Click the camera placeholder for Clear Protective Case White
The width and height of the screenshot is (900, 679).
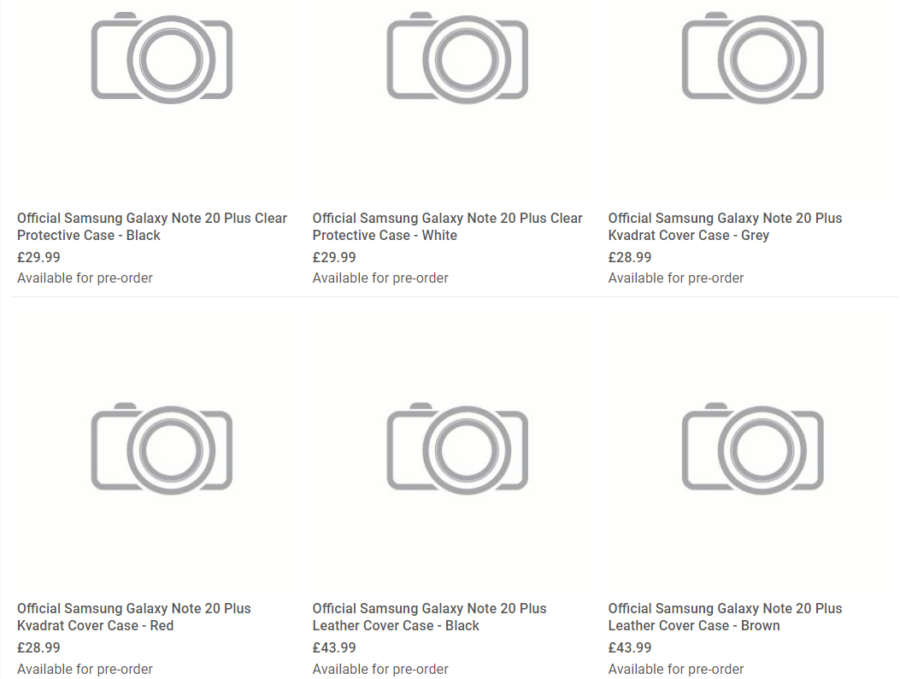tap(457, 57)
